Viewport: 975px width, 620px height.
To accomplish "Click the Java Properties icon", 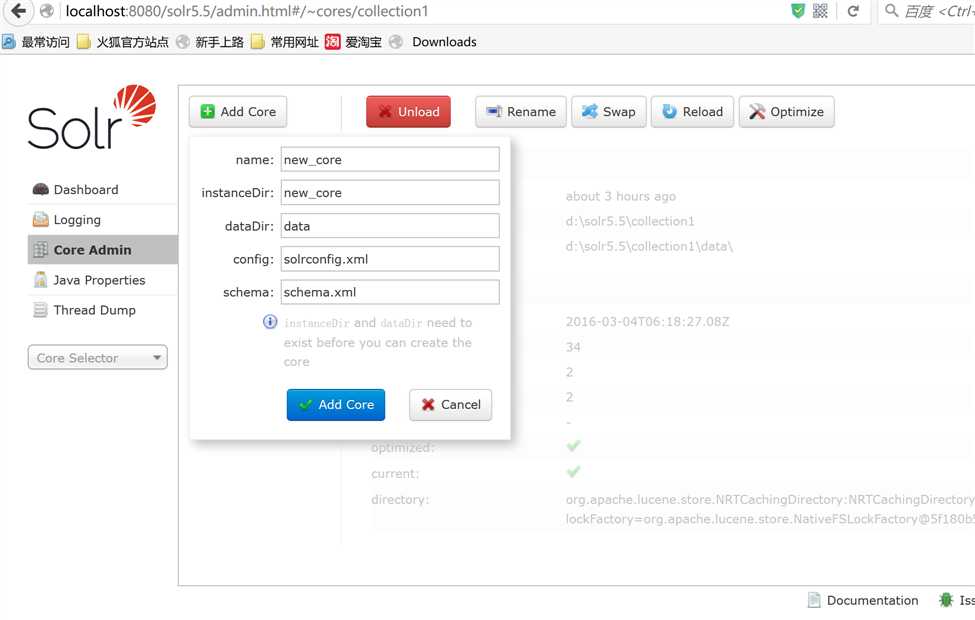I will 40,280.
